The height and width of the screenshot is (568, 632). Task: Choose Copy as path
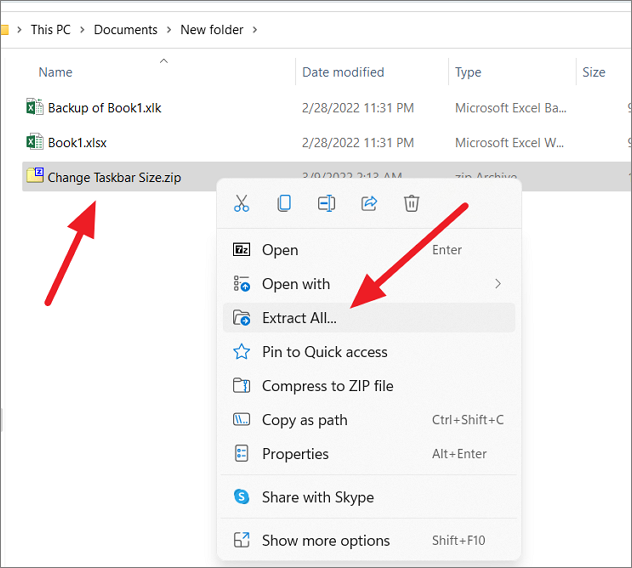(369, 420)
